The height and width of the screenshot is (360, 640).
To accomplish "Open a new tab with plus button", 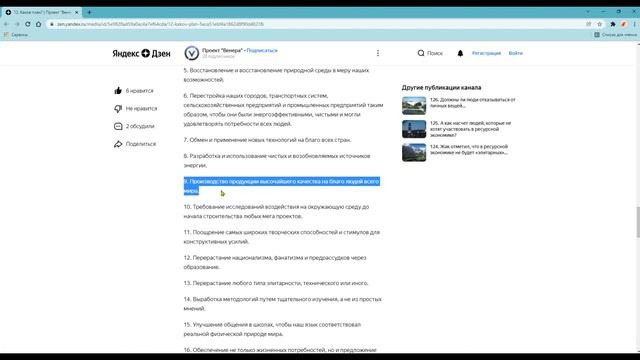I will (89, 12).
